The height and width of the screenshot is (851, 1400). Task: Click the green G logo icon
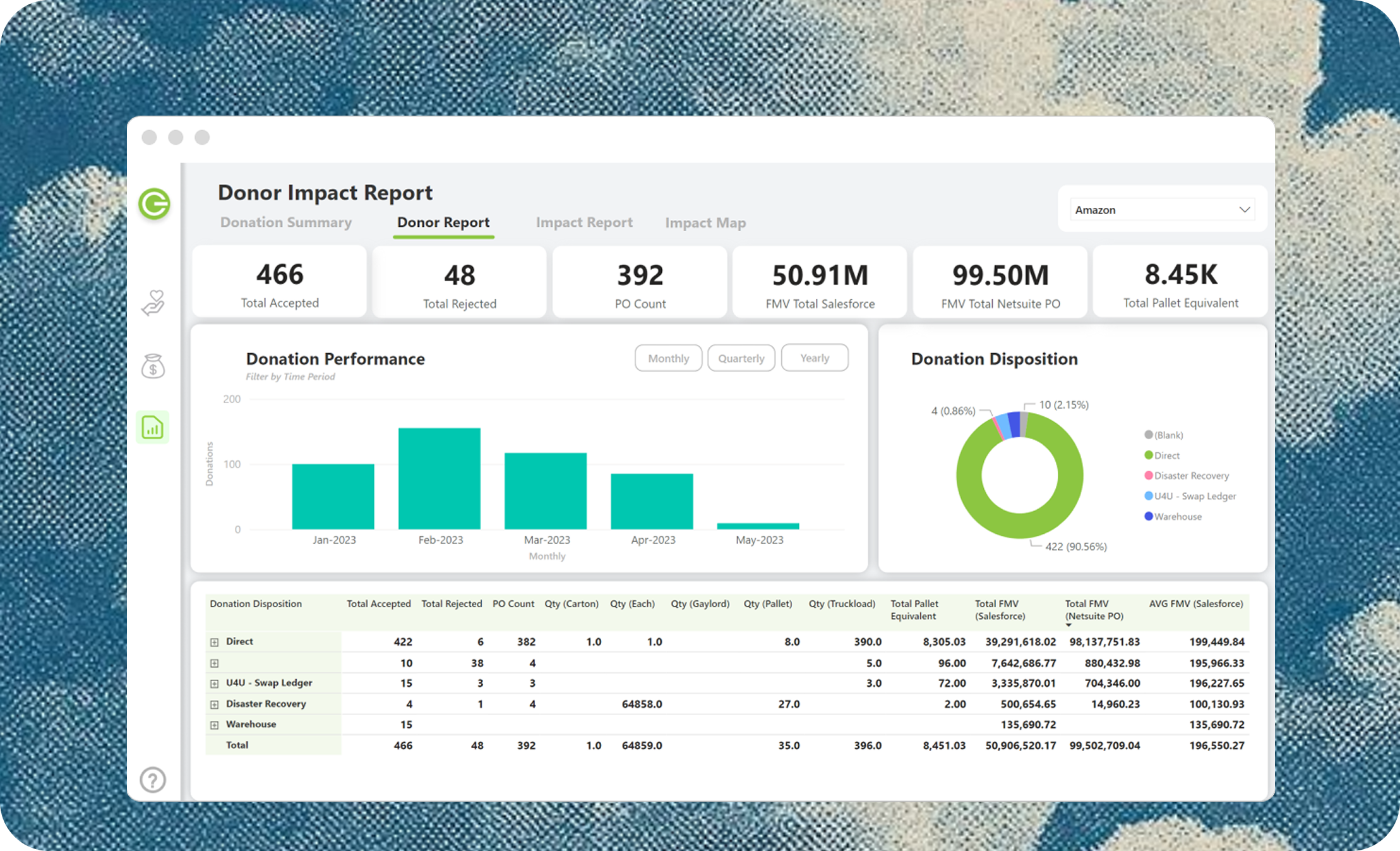coord(154,204)
